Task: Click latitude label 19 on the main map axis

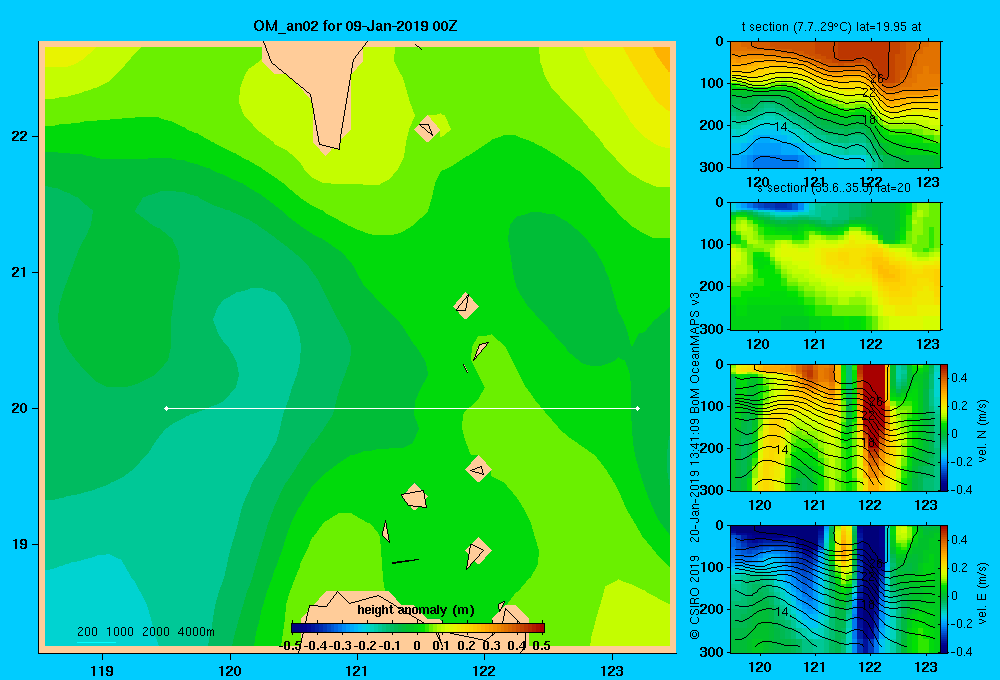Action: pyautogui.click(x=20, y=544)
